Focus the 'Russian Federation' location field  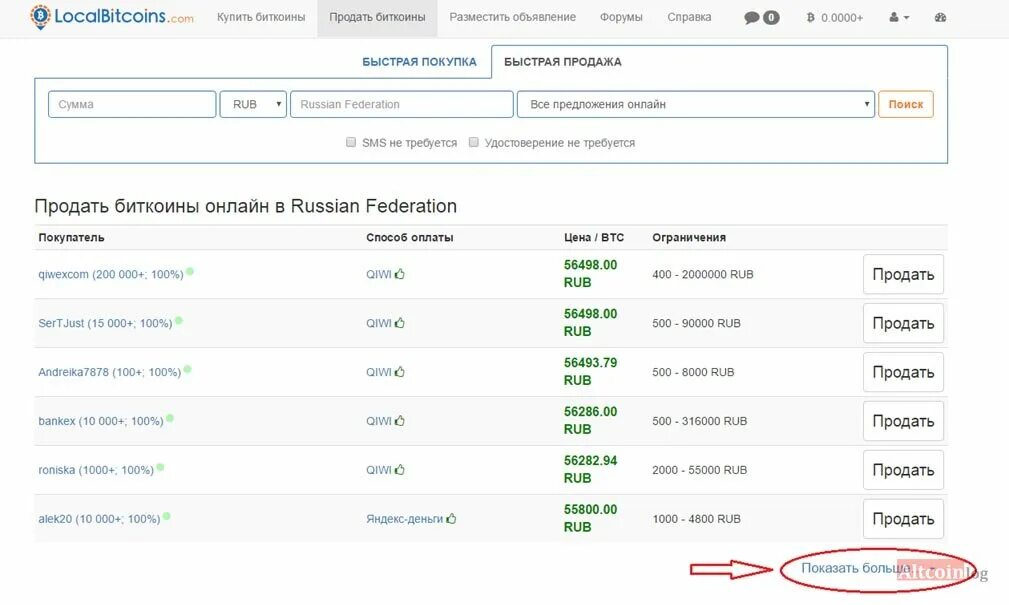tap(402, 104)
